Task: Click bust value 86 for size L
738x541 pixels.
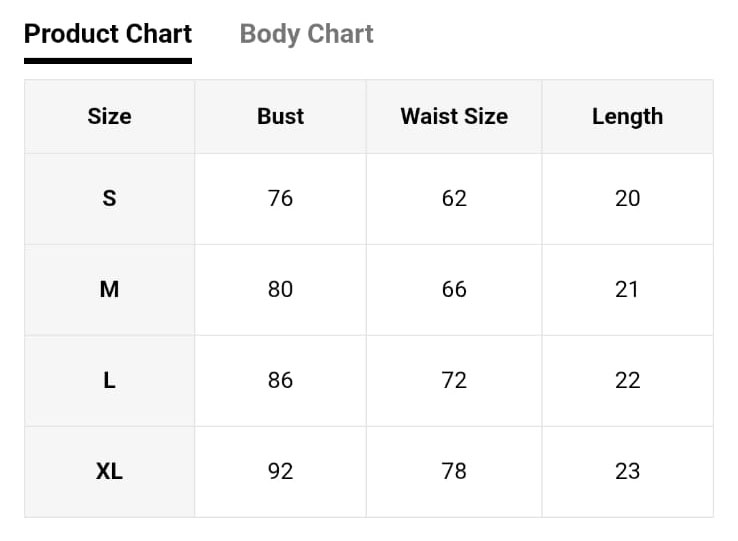Action: (281, 380)
